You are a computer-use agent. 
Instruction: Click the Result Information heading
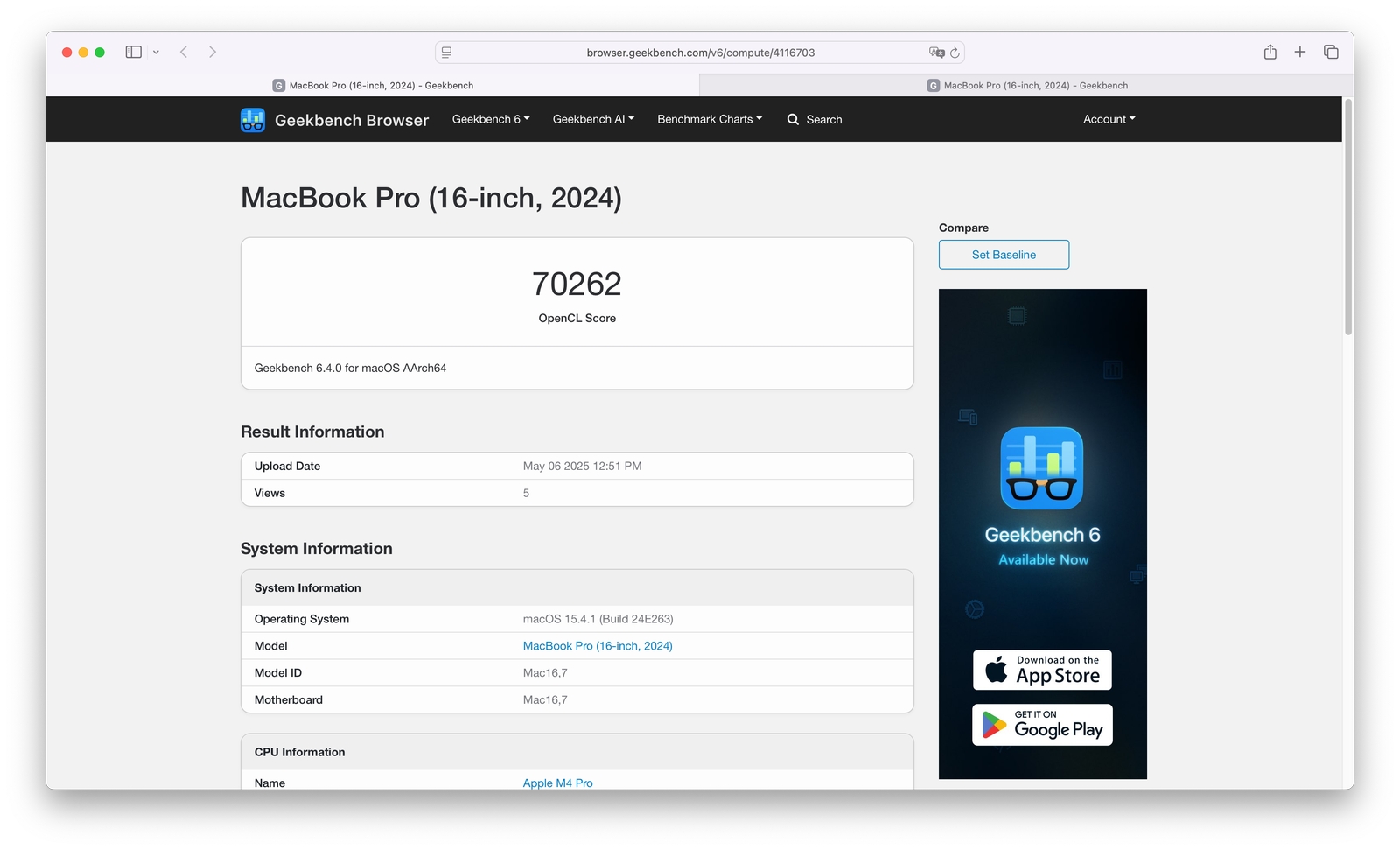point(312,432)
